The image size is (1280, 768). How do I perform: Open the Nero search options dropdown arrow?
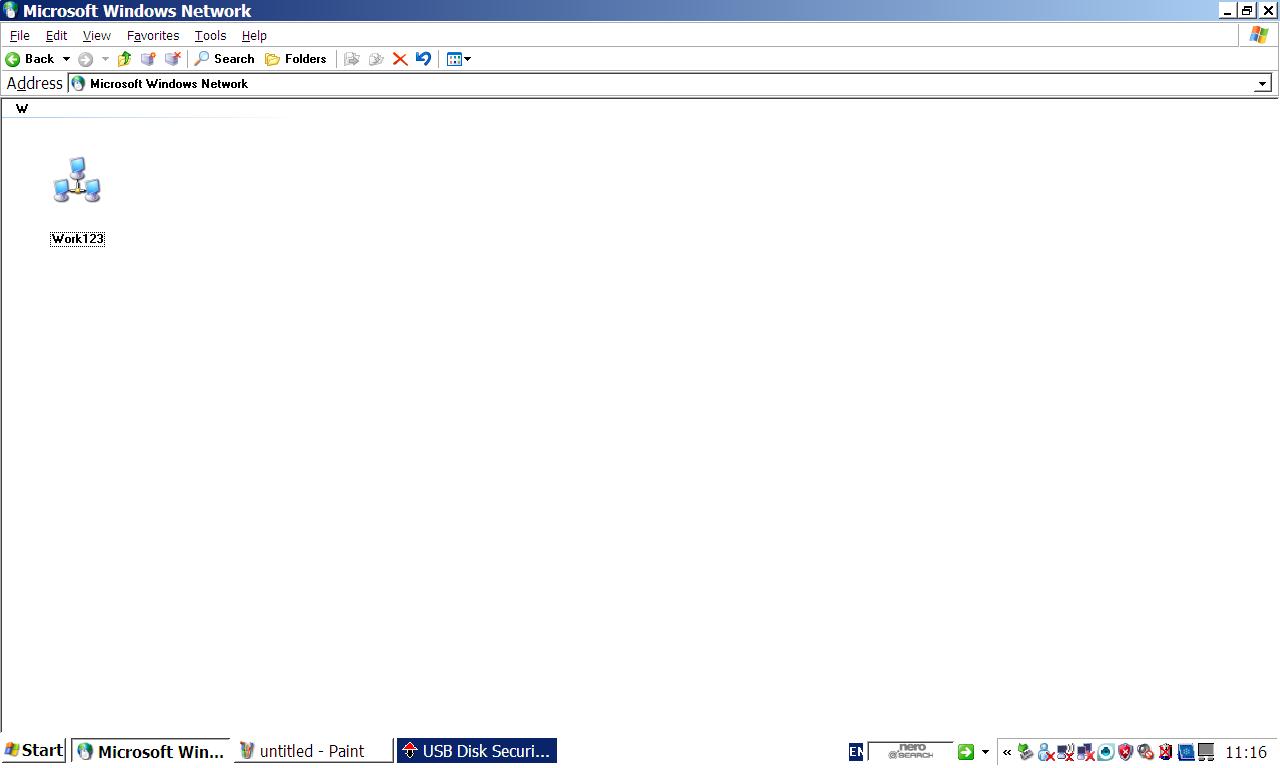[x=985, y=752]
